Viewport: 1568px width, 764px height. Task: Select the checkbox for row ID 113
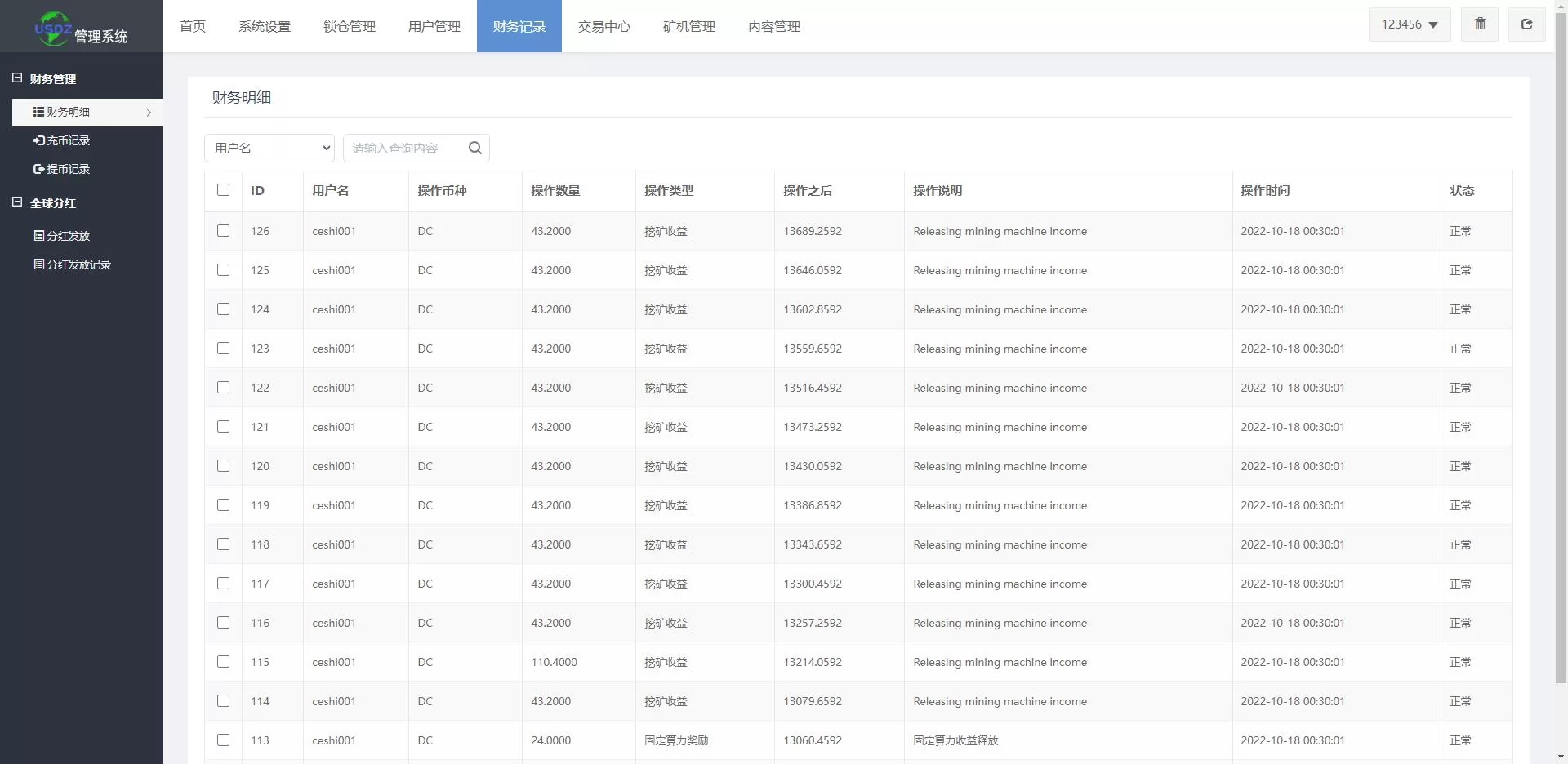pos(223,740)
